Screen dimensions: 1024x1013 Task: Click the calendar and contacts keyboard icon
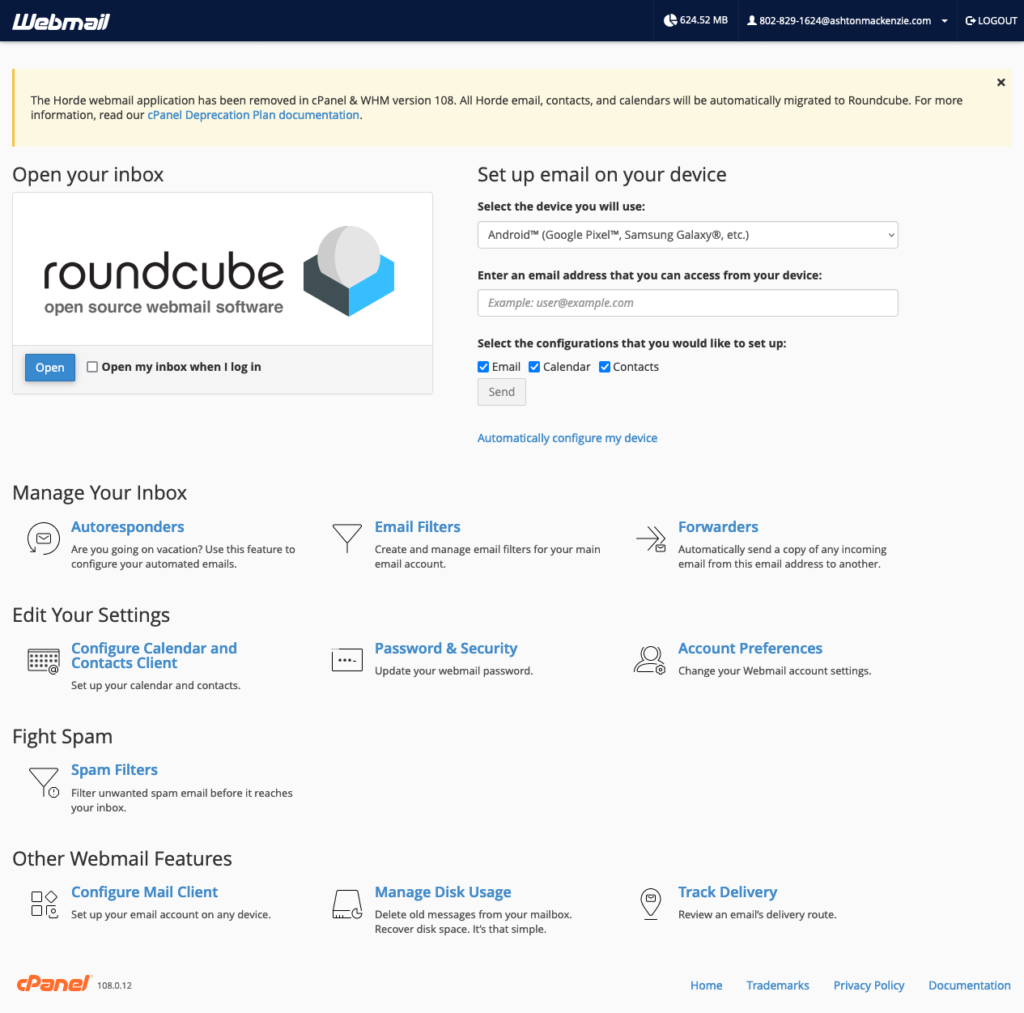pos(43,660)
